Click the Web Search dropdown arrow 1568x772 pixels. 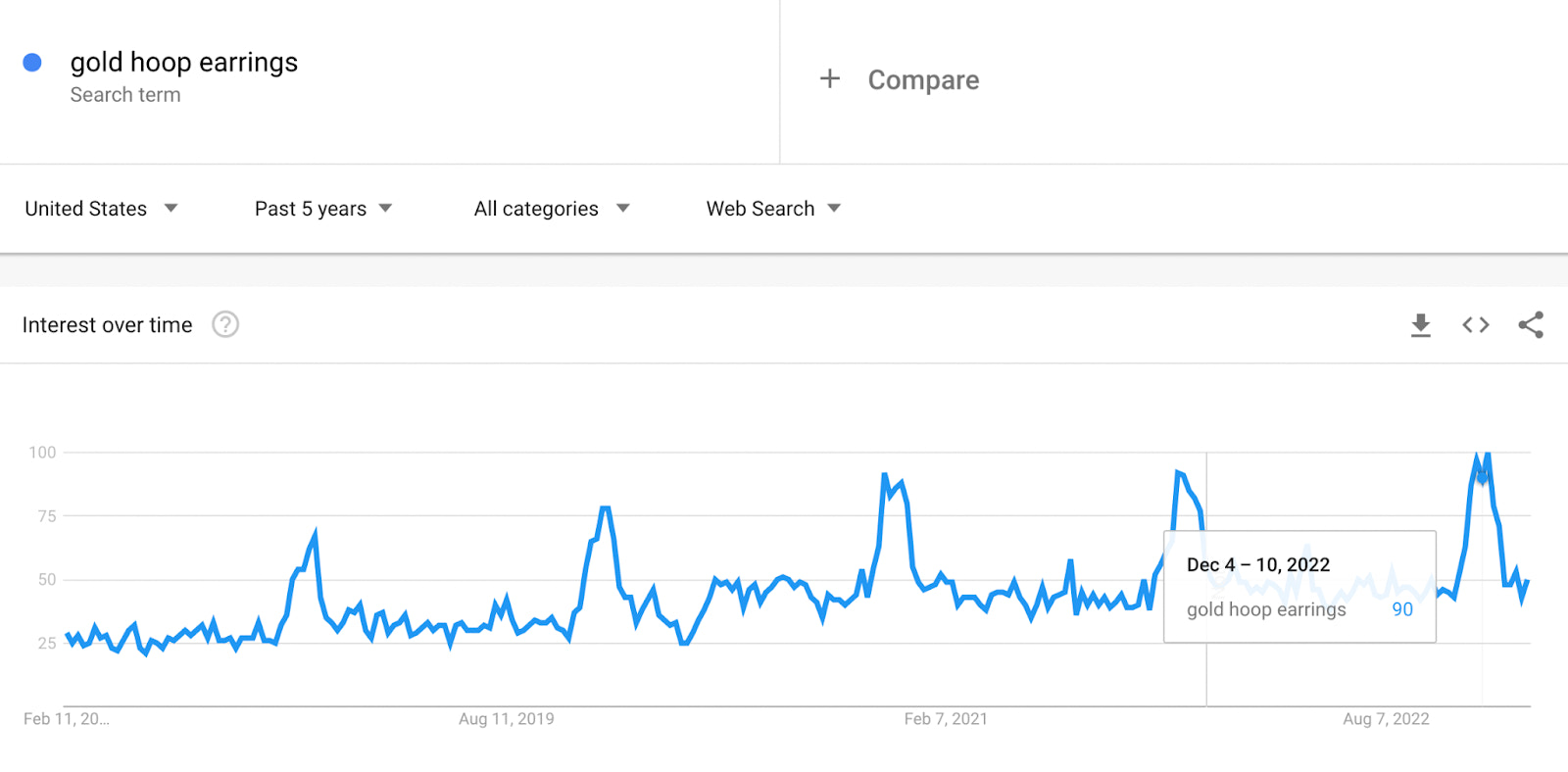click(834, 208)
